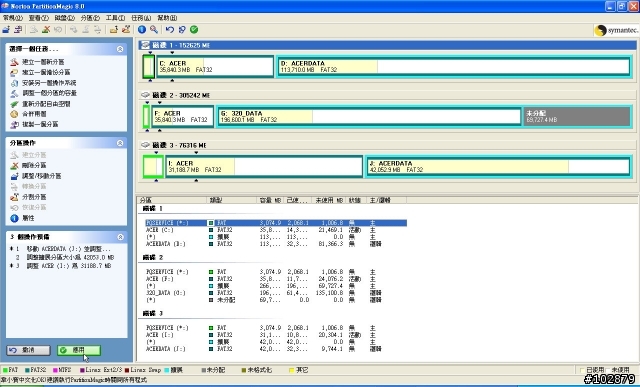640x387 pixels.
Task: Click the Split partition icon in Partition Operations
Action: click(14, 197)
